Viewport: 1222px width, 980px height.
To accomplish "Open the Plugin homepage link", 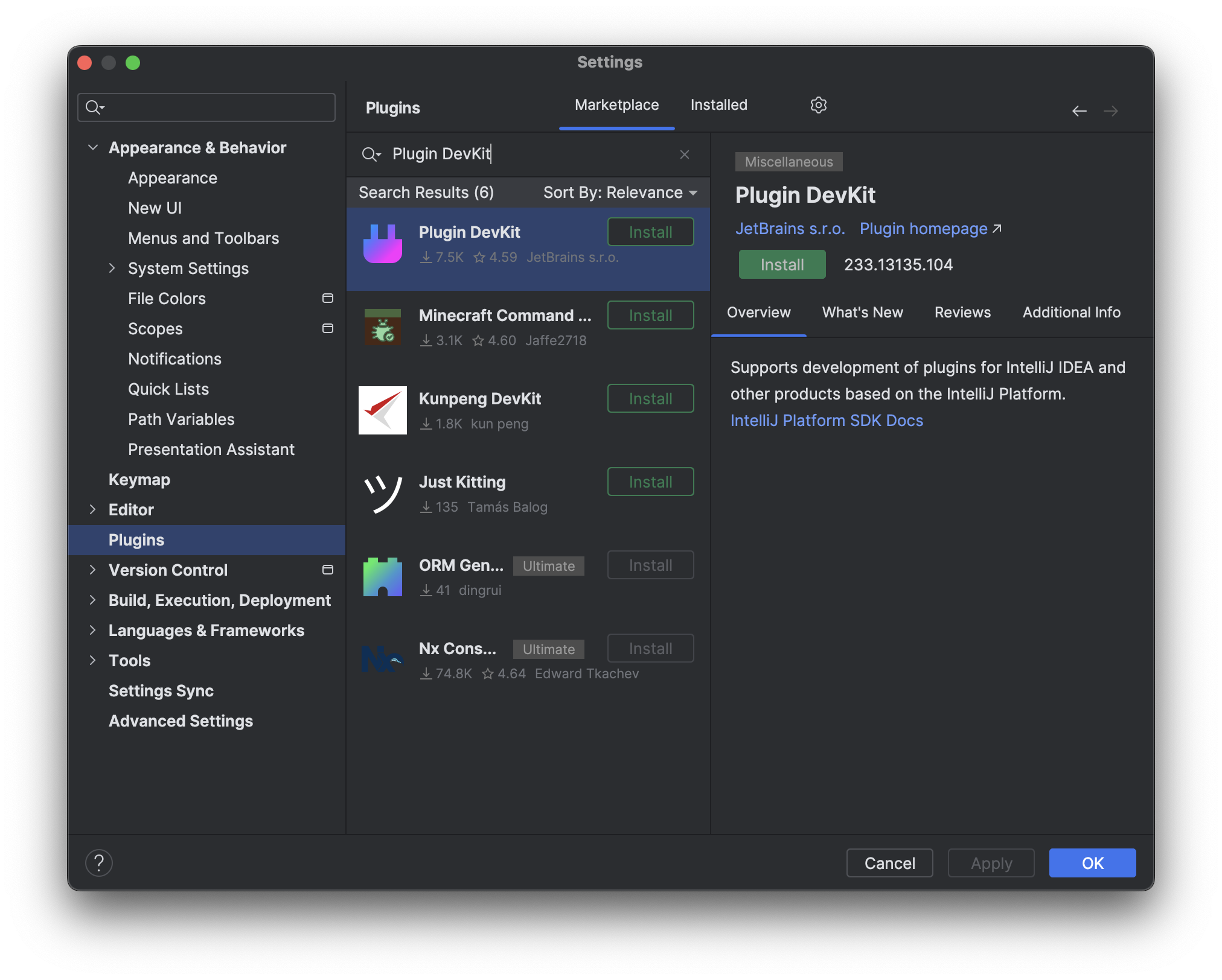I will click(930, 229).
